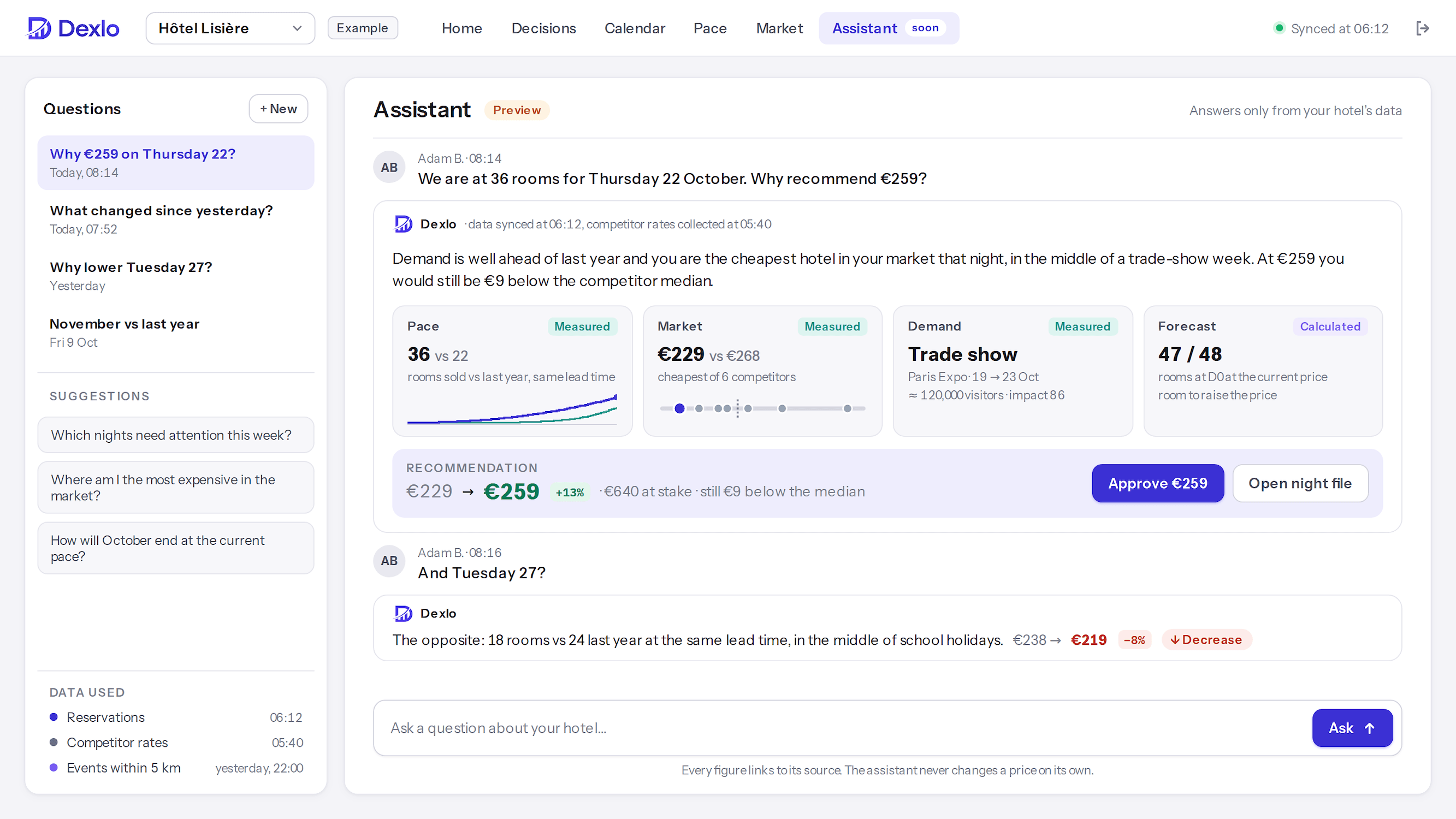Image resolution: width=1456 pixels, height=819 pixels.
Task: Click the Market competitor price track
Action: [x=762, y=408]
